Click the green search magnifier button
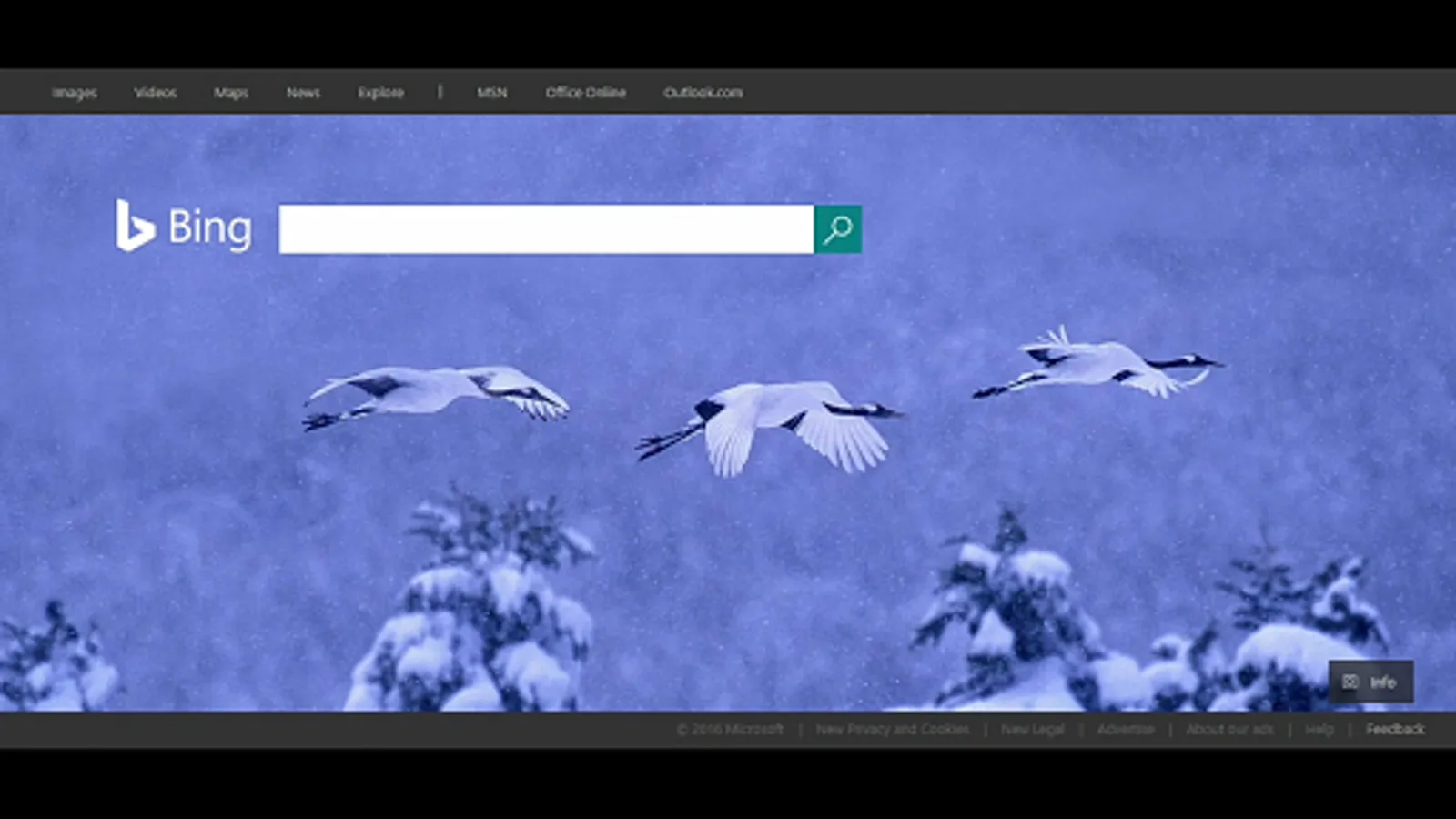Viewport: 1456px width, 819px height. click(838, 228)
